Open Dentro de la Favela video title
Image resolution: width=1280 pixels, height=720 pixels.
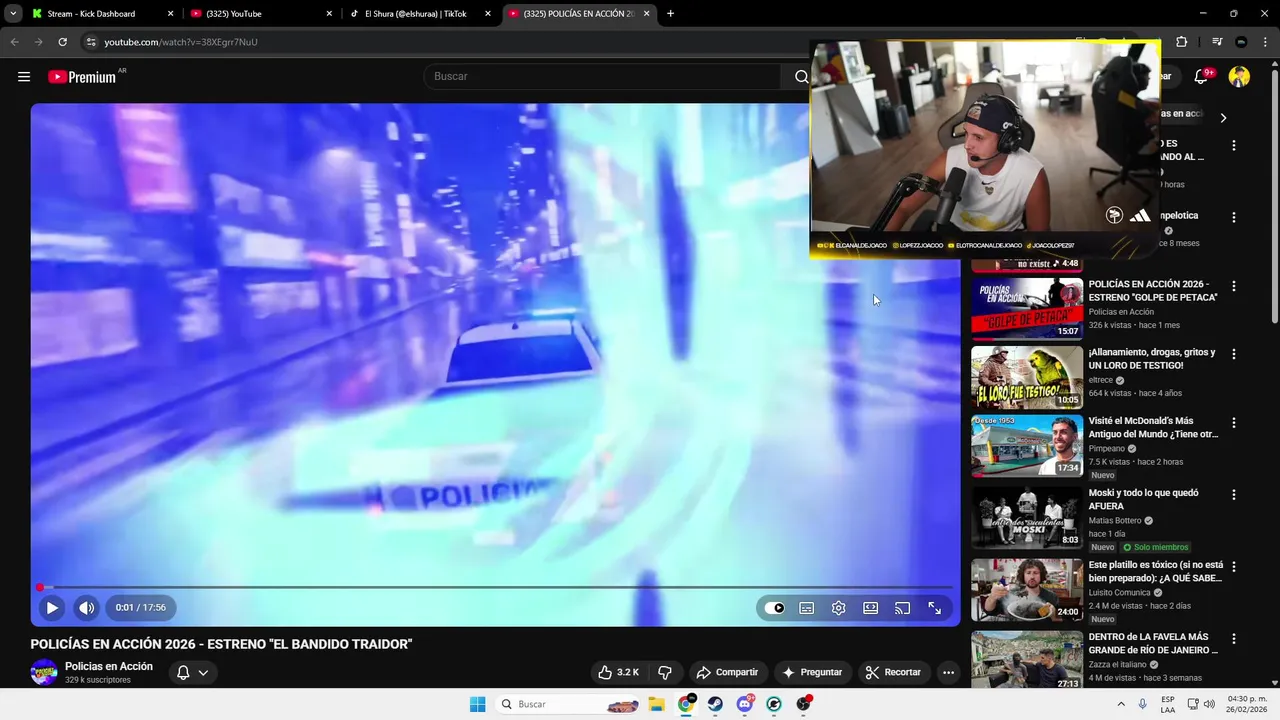pos(1153,643)
